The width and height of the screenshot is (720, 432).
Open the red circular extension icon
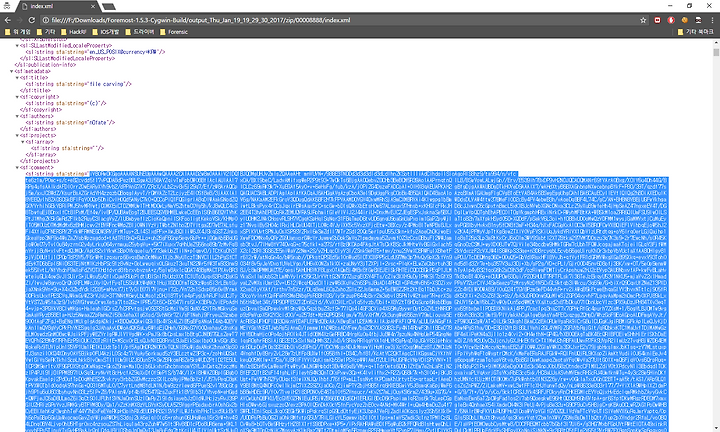671,20
